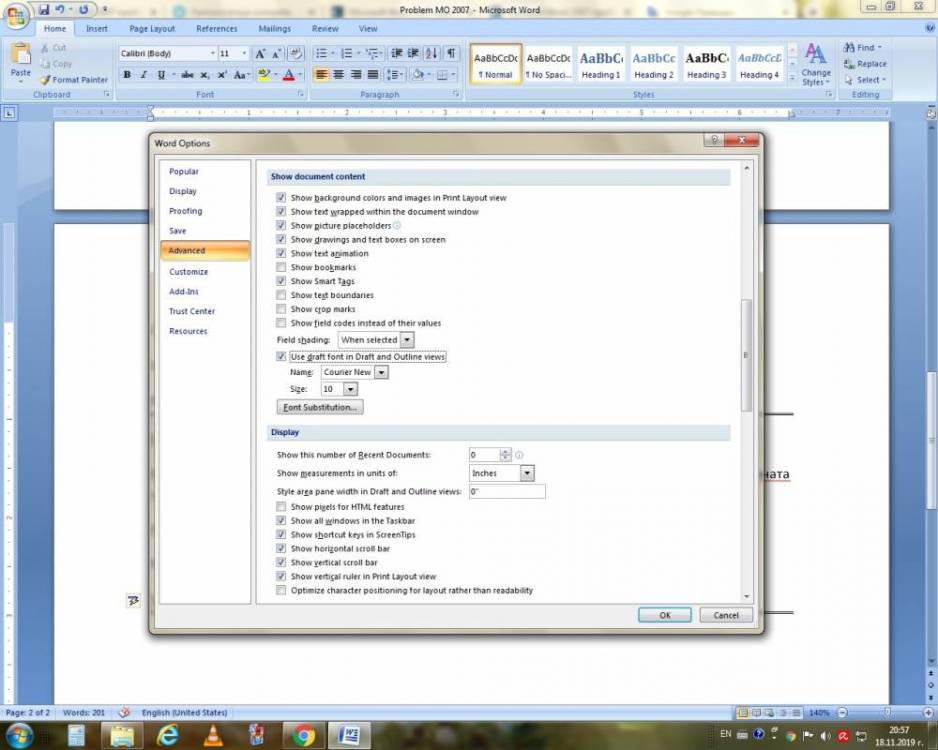Open Change Styles menu
This screenshot has height=750, width=938.
(x=816, y=65)
